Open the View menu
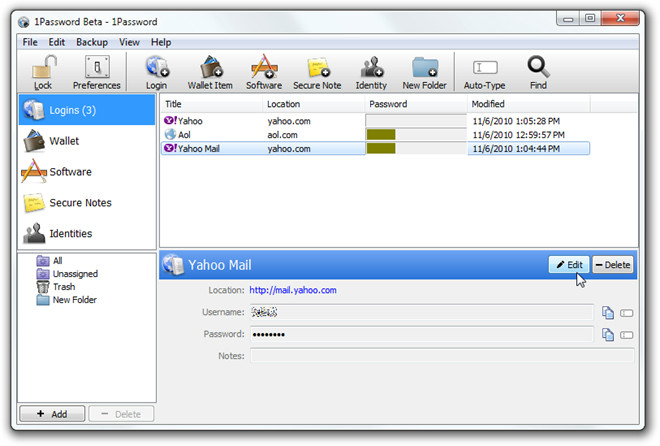The width and height of the screenshot is (660, 446). pos(129,42)
